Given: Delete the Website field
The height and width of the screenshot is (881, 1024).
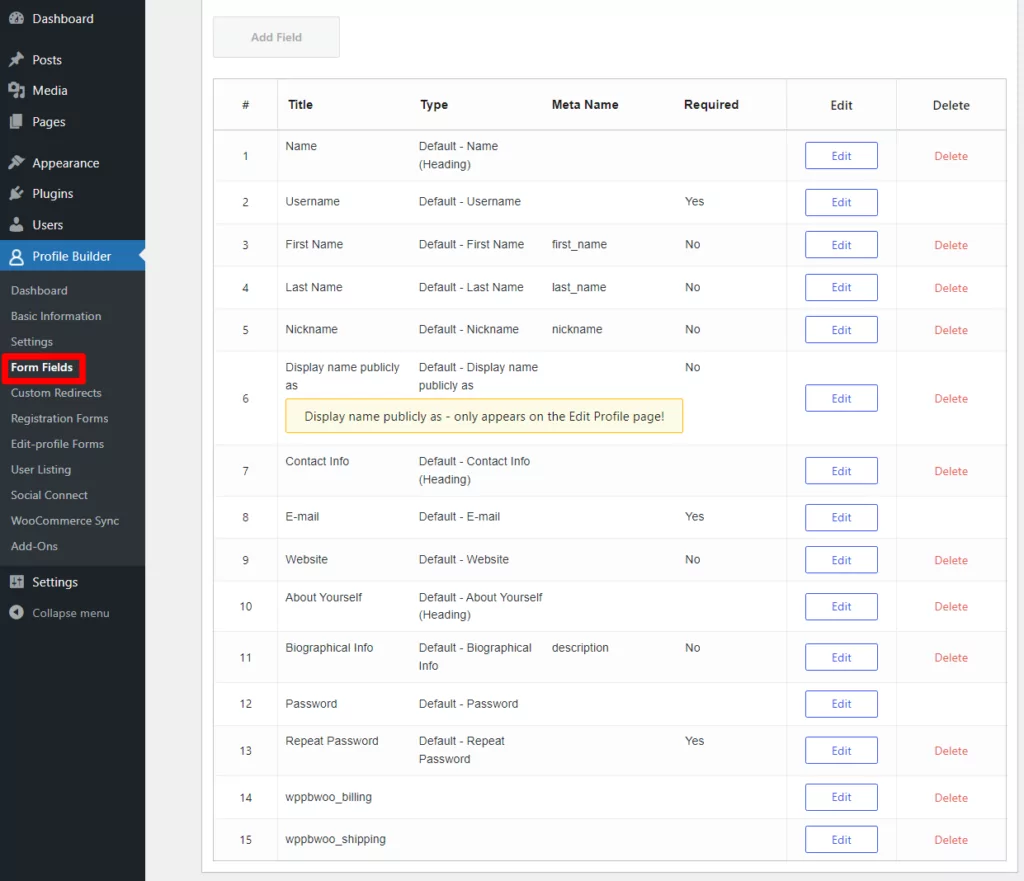Looking at the screenshot, I should pos(951,560).
